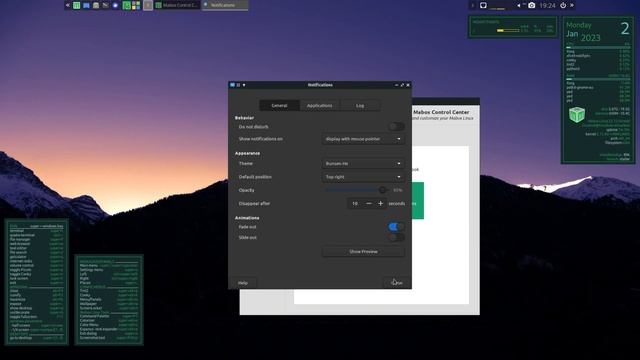Maximize the Notifications window
This screenshot has height=360, width=640.
pos(402,85)
